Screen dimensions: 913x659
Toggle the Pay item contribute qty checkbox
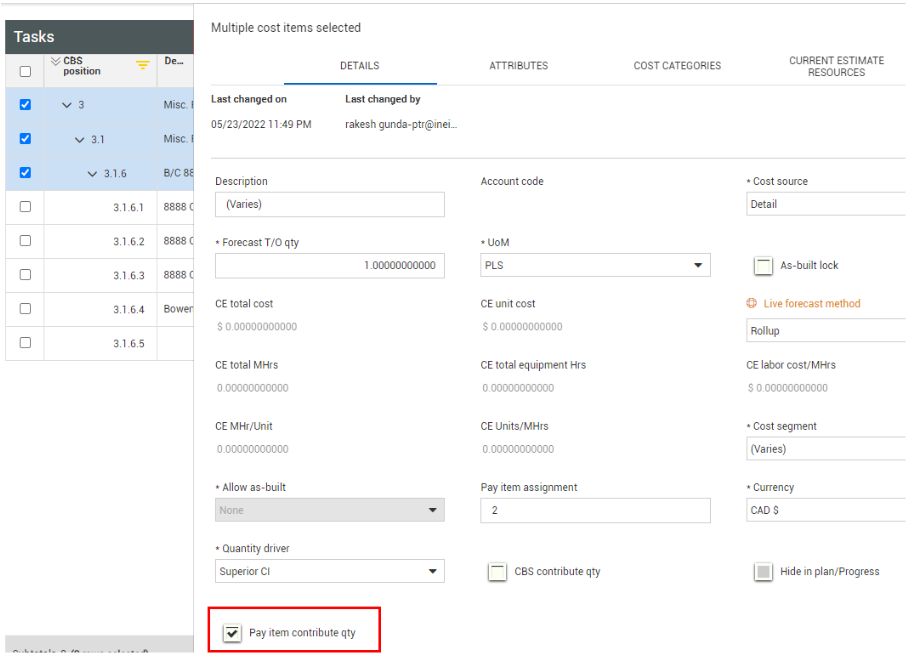tap(232, 633)
